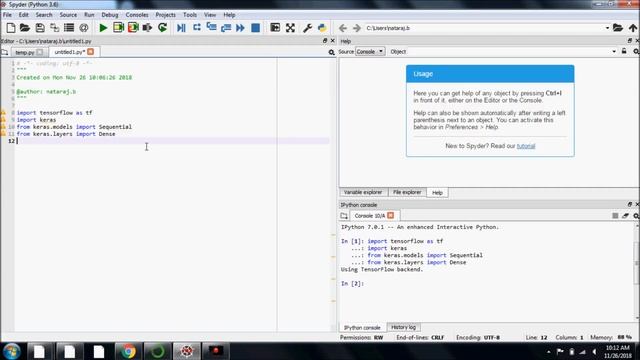
Task: Open editor find search icon
Action: 331,52
